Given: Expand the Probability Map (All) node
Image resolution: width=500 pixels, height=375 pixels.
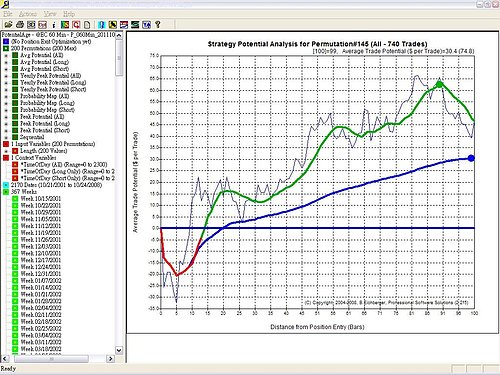Looking at the screenshot, I should [6, 96].
